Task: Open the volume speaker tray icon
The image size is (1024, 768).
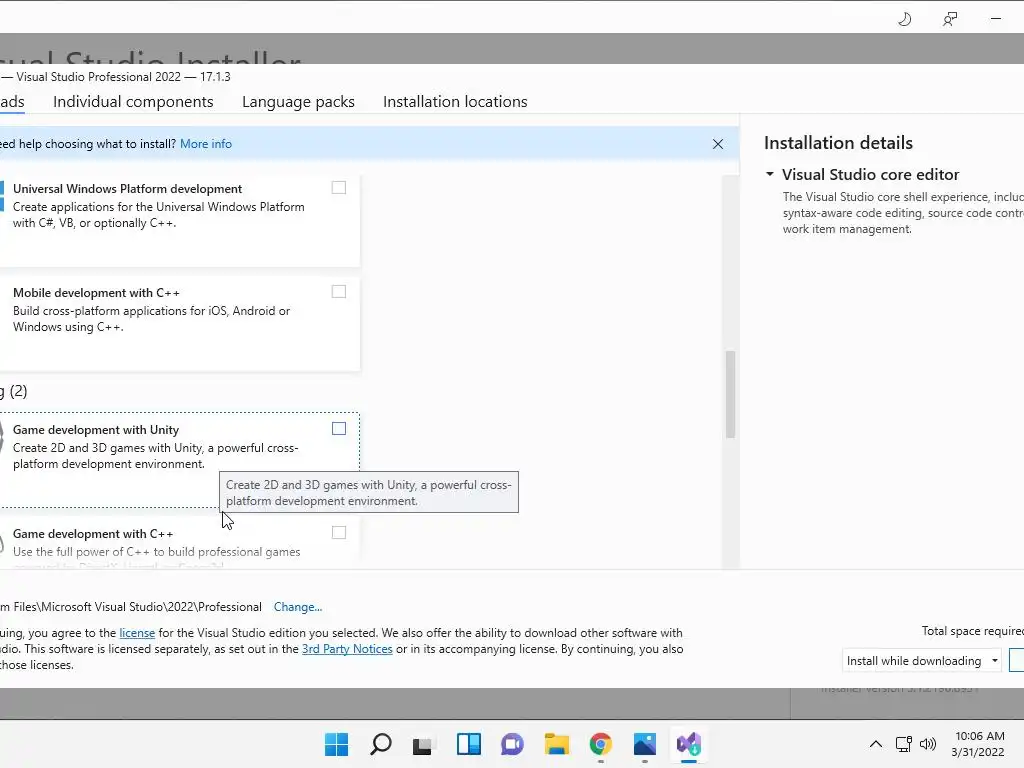Action: tap(927, 744)
